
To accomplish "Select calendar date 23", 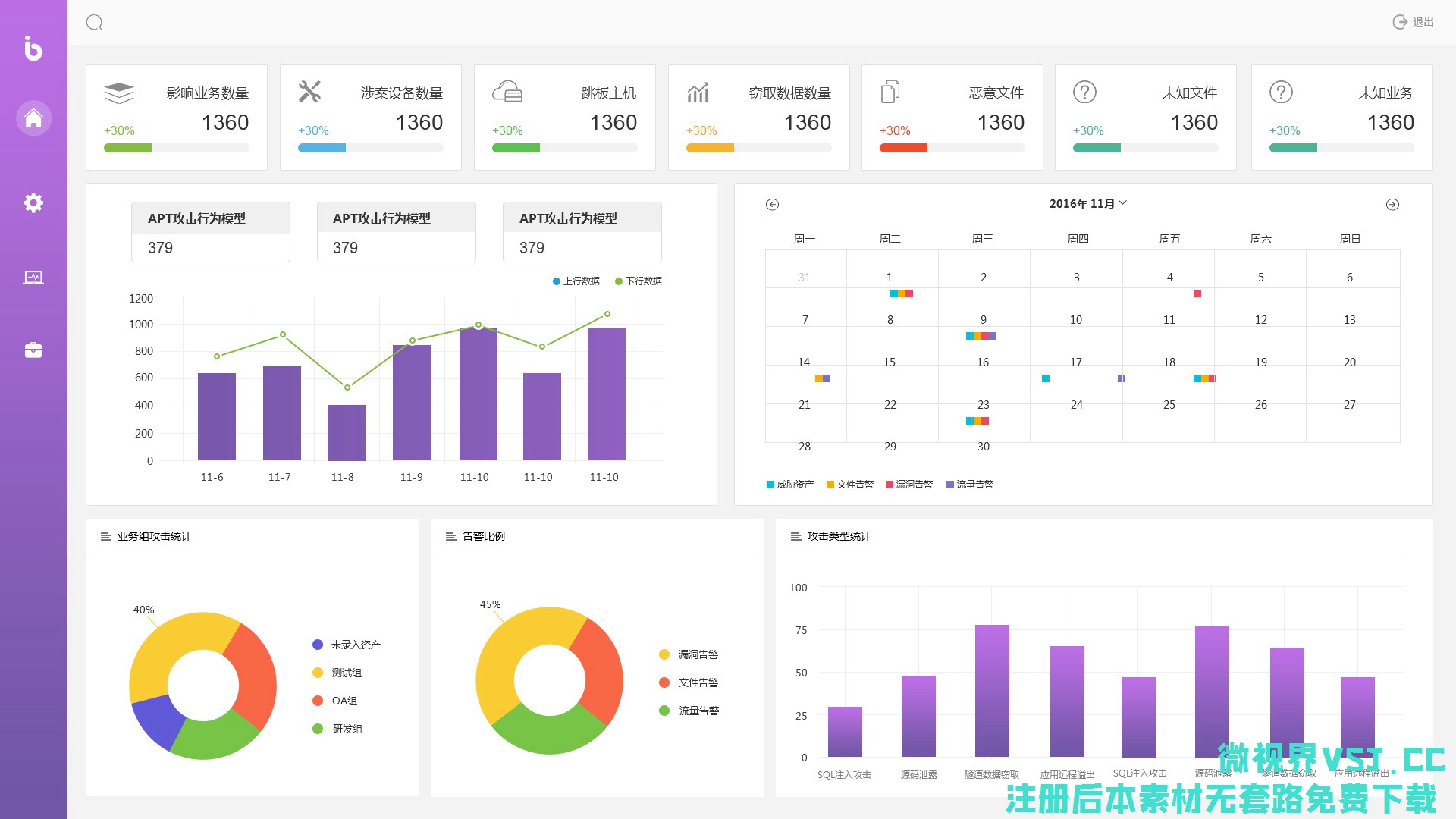I will (x=983, y=405).
